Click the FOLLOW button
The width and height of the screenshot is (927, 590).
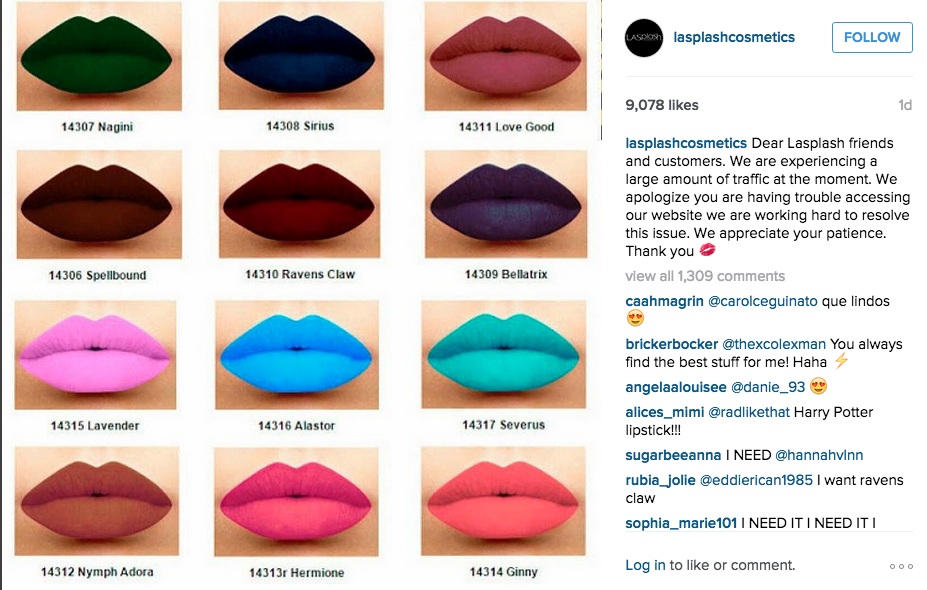pos(872,37)
